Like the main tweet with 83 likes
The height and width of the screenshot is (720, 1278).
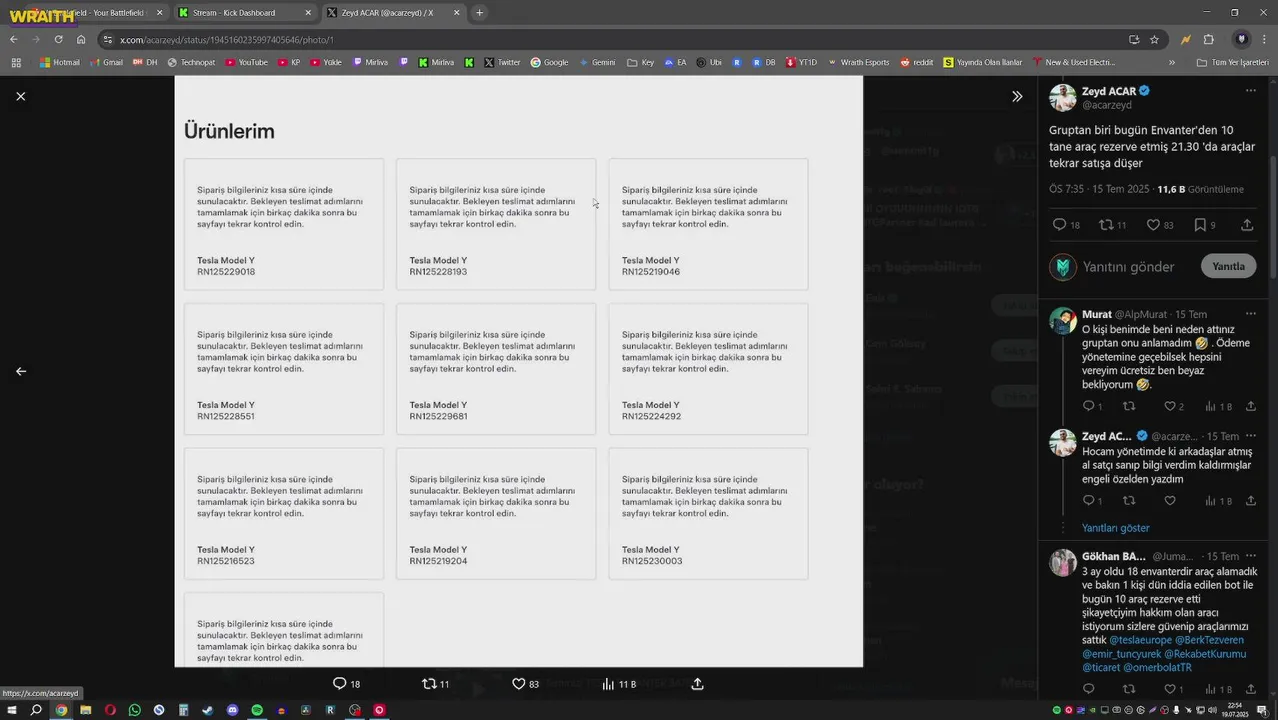[x=1153, y=225]
